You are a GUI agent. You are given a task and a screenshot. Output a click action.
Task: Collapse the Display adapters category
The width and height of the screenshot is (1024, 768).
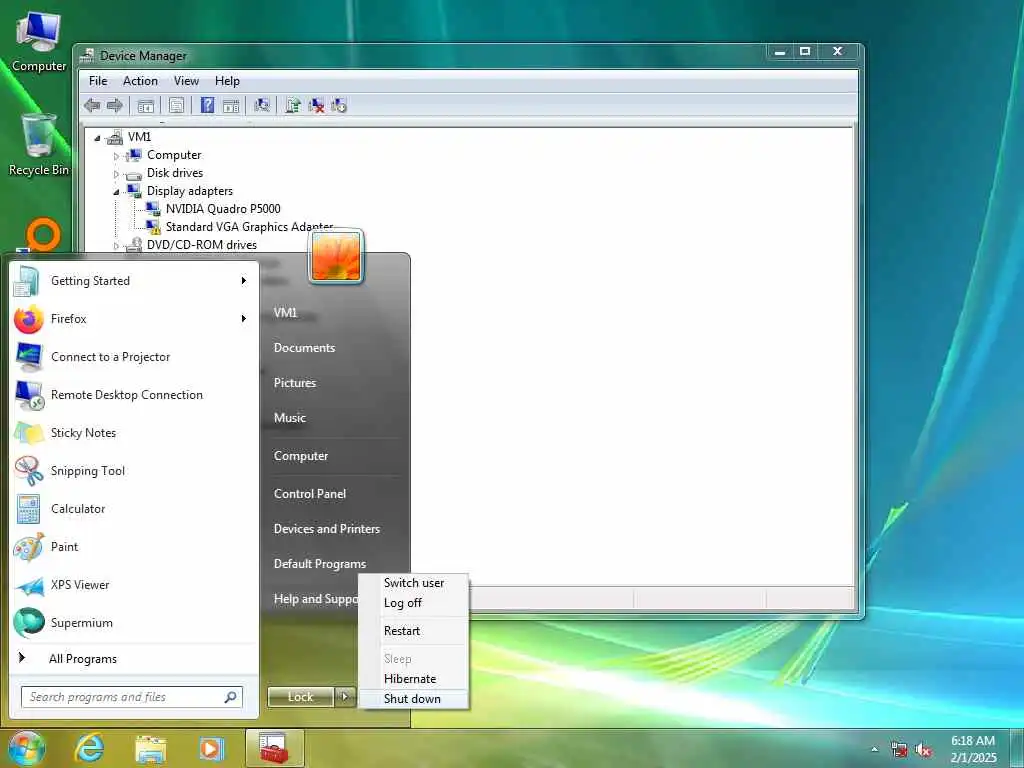(116, 192)
